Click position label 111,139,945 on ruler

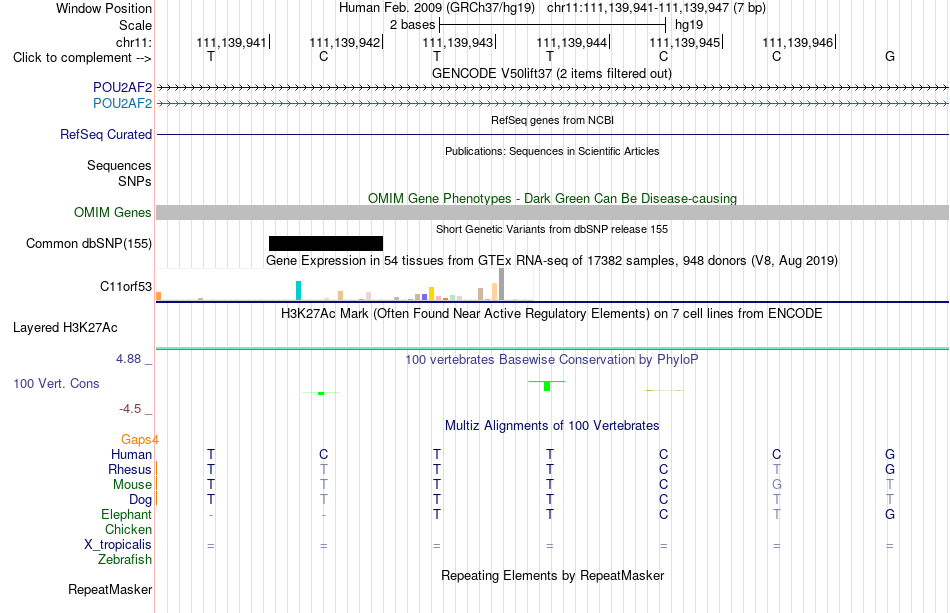coord(685,42)
